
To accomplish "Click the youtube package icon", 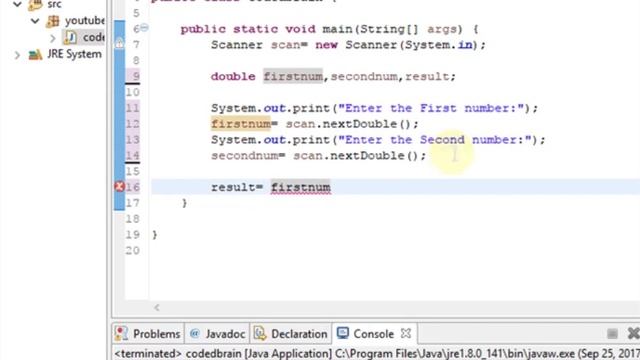I will (53, 21).
